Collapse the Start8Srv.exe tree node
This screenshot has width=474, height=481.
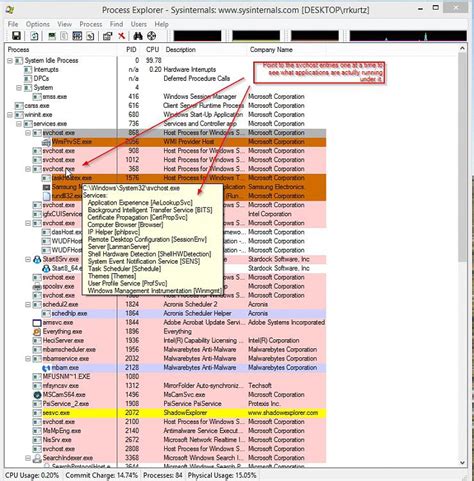(x=28, y=259)
